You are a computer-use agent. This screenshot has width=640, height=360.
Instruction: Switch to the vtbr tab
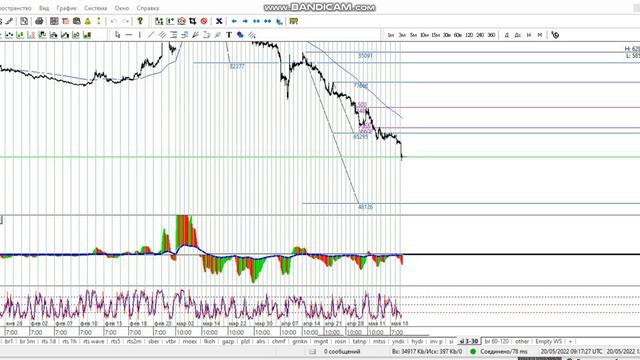171,341
